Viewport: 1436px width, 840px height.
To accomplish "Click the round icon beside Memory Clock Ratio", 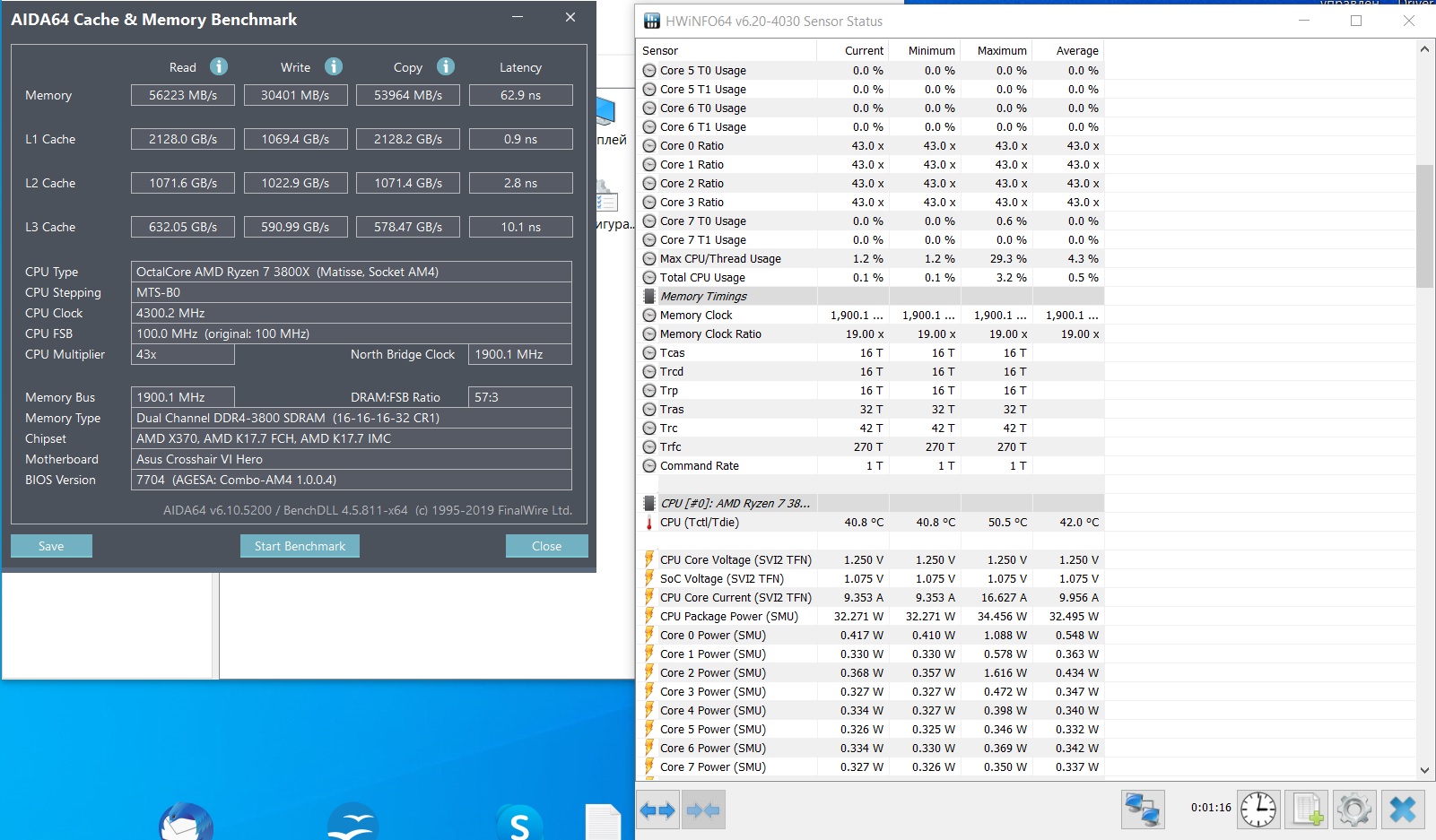I will point(649,333).
